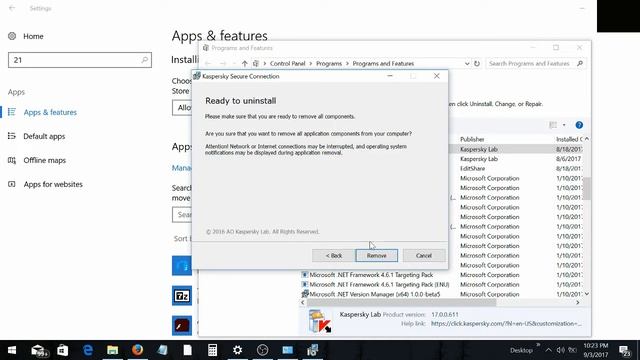This screenshot has width=640, height=360.
Task: Show hidden system tray icons
Action: 548,350
